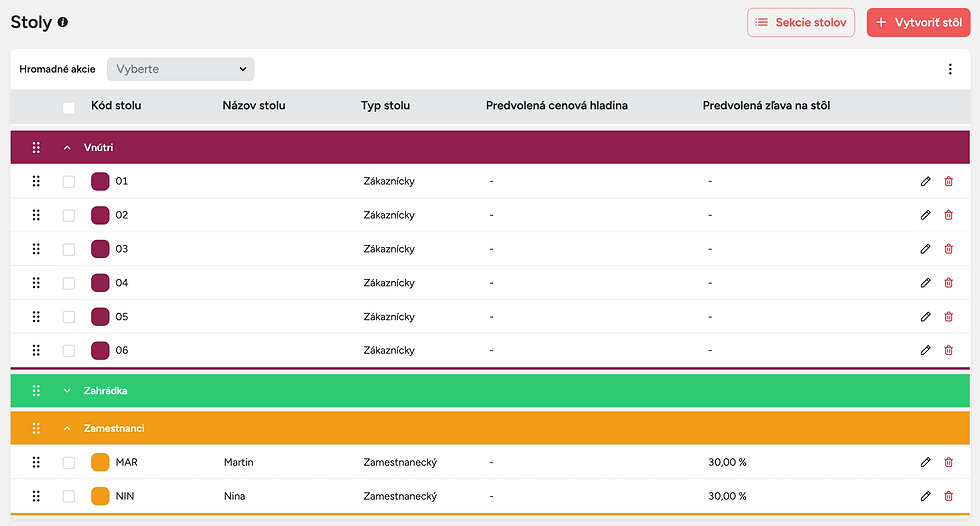Check the box for table 05

tap(69, 317)
